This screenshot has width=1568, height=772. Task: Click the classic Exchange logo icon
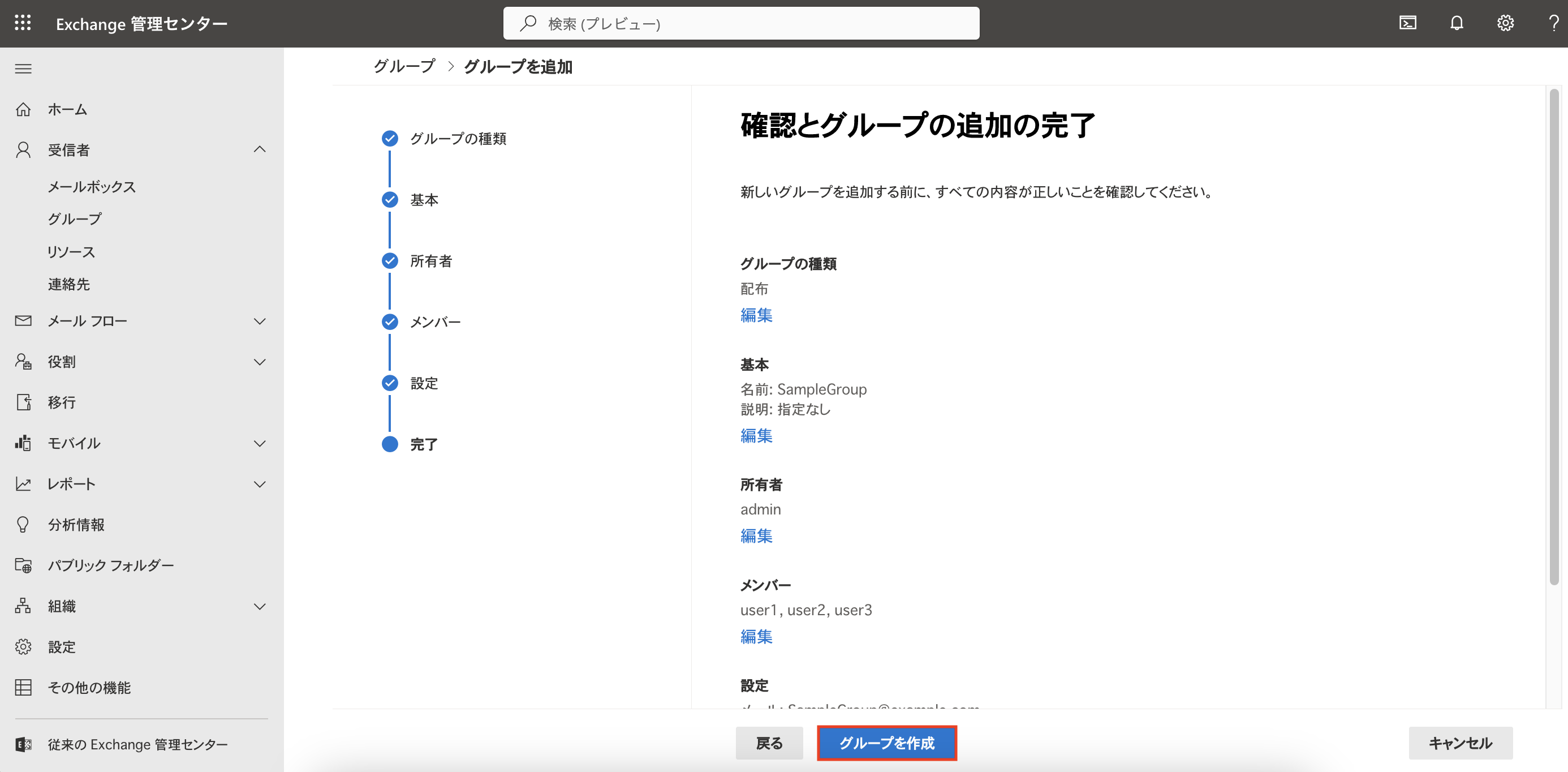pyautogui.click(x=23, y=744)
